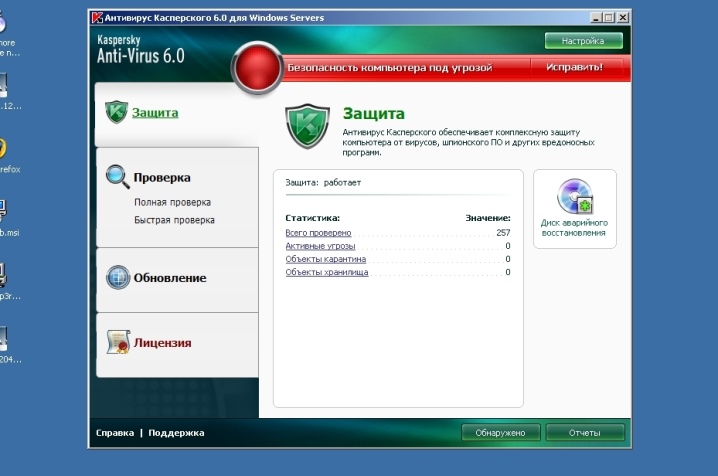
Task: Click the large green Kaspersky shield emblem
Action: (307, 126)
